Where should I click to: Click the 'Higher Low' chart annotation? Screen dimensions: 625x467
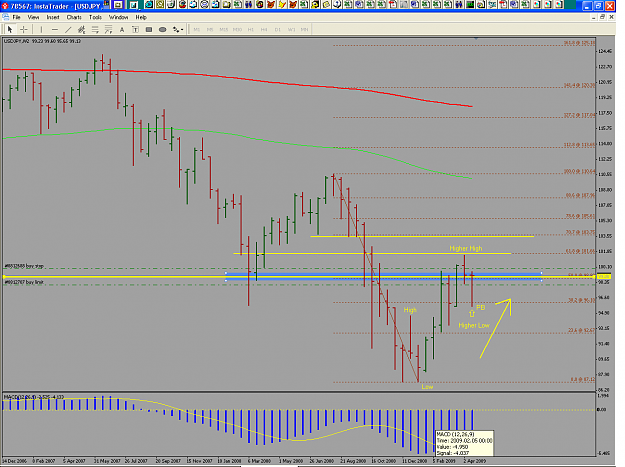pyautogui.click(x=474, y=325)
